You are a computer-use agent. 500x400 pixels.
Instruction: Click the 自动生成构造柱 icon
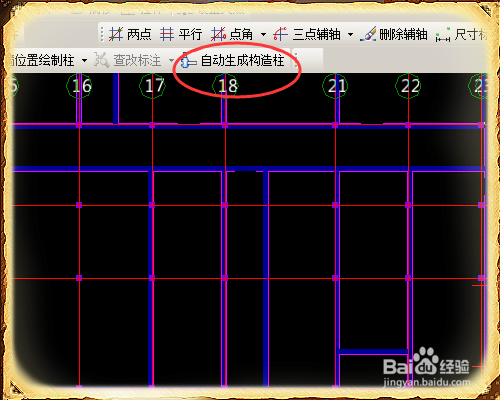[x=188, y=61]
